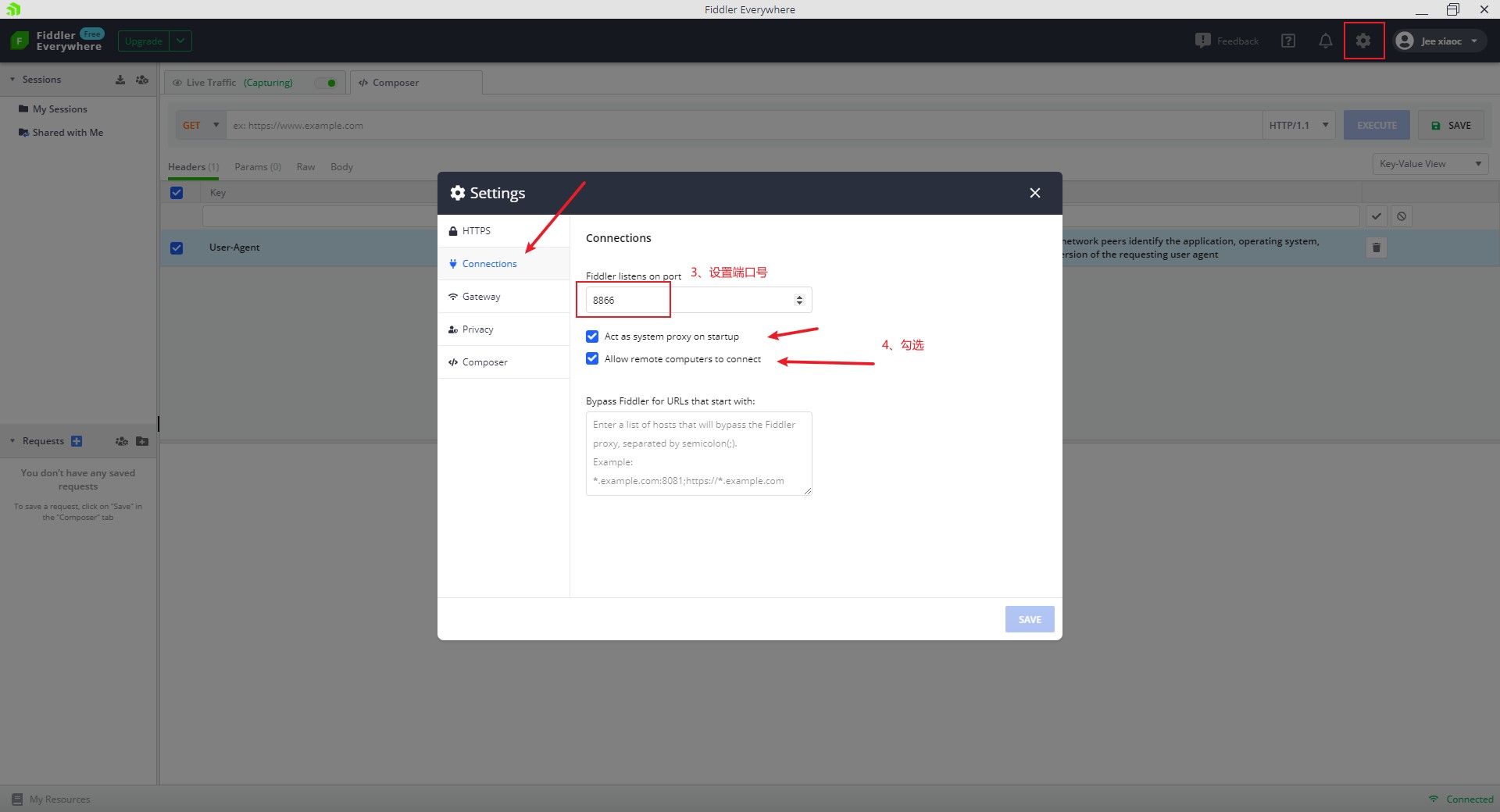Collapse the Requests panel
The image size is (1500, 812).
tap(12, 441)
